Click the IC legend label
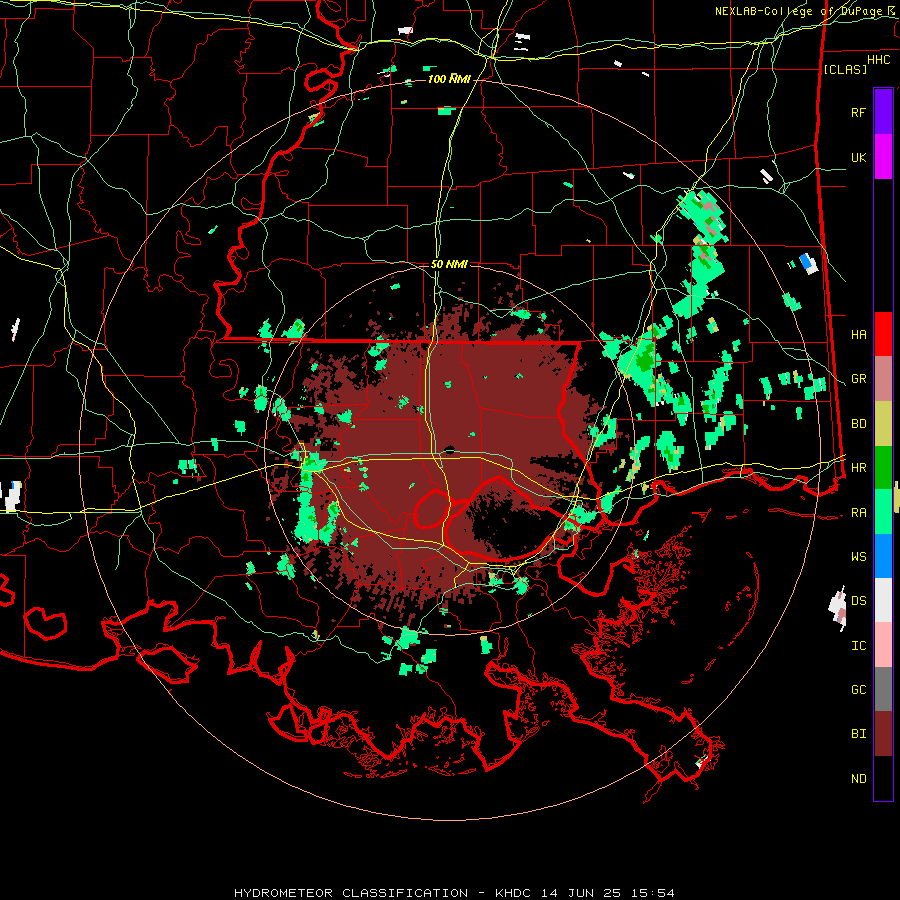The height and width of the screenshot is (900, 900). [859, 646]
